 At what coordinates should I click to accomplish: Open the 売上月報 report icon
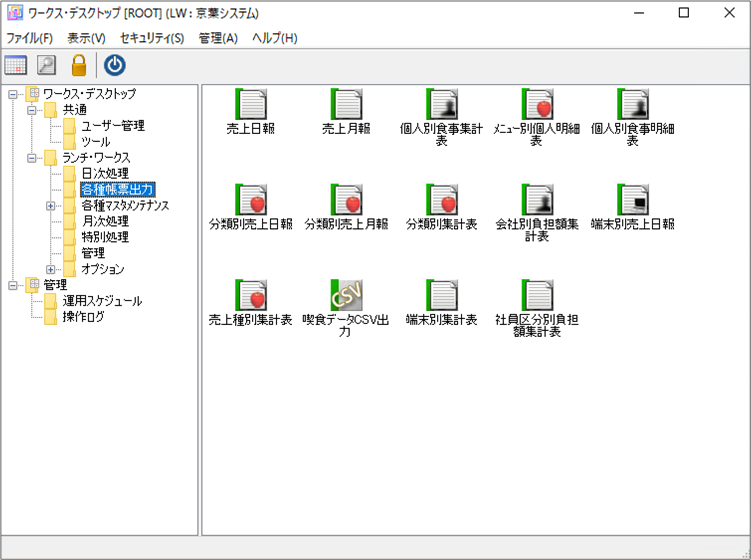(x=346, y=105)
